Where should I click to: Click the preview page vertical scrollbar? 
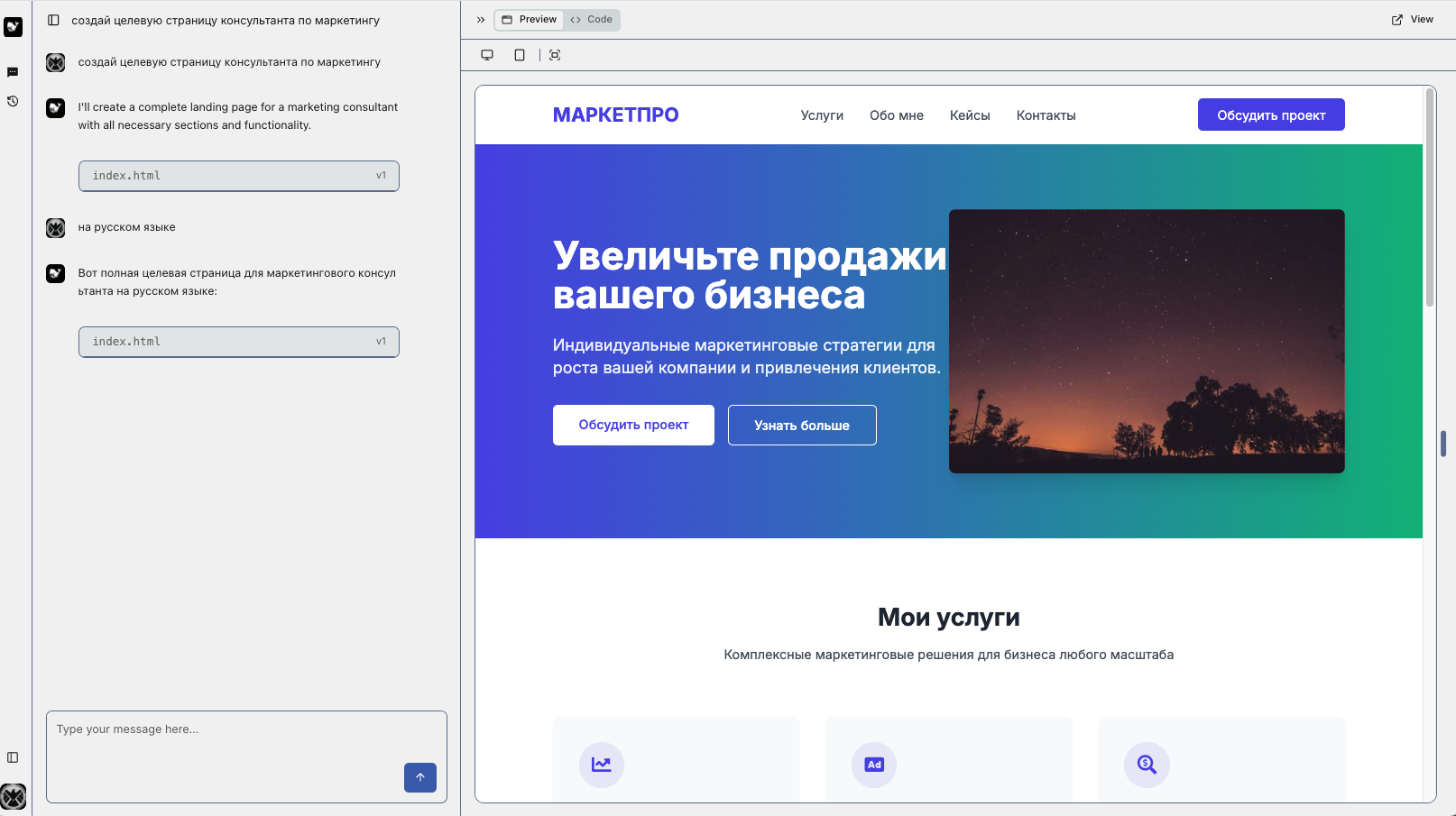(1429, 198)
